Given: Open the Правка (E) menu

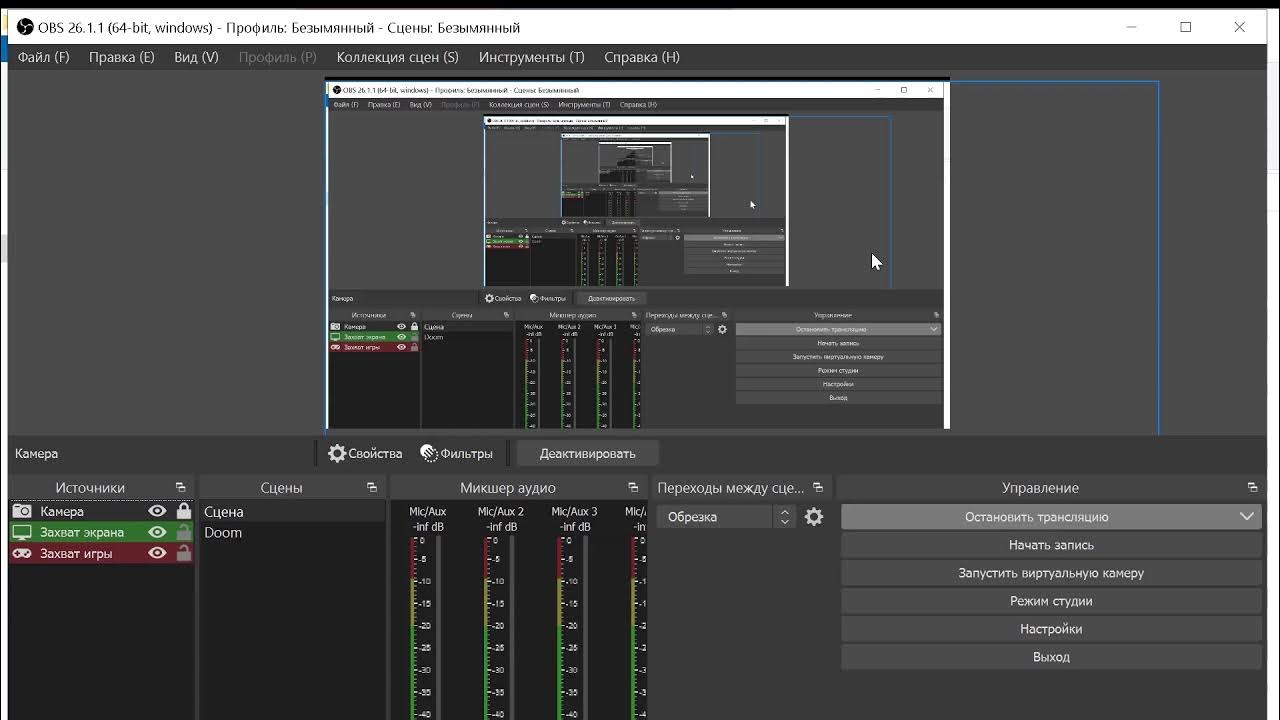Looking at the screenshot, I should 121,57.
